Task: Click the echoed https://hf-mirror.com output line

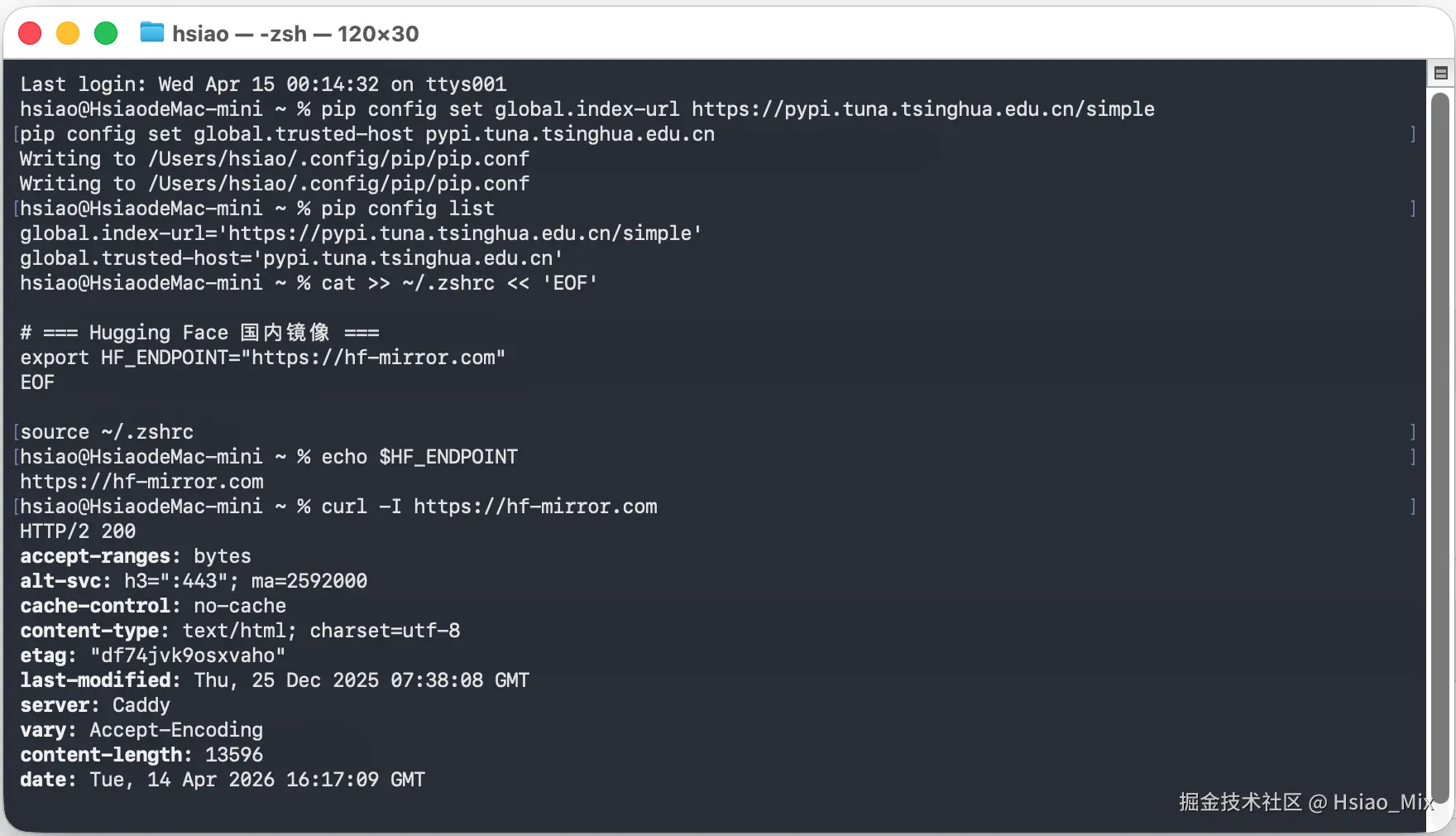Action: tap(141, 482)
